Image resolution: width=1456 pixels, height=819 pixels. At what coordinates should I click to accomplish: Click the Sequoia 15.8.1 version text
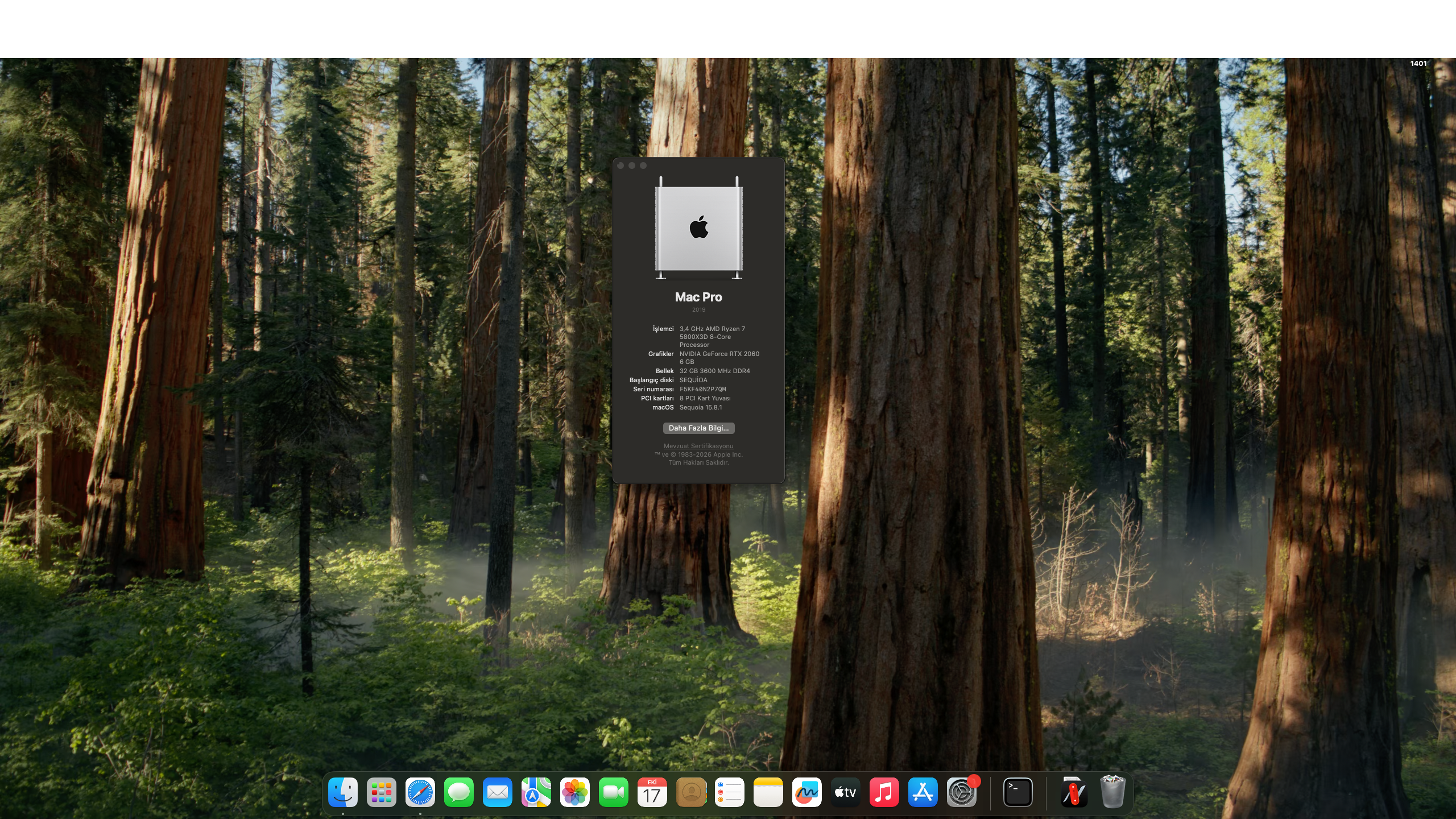(x=701, y=407)
